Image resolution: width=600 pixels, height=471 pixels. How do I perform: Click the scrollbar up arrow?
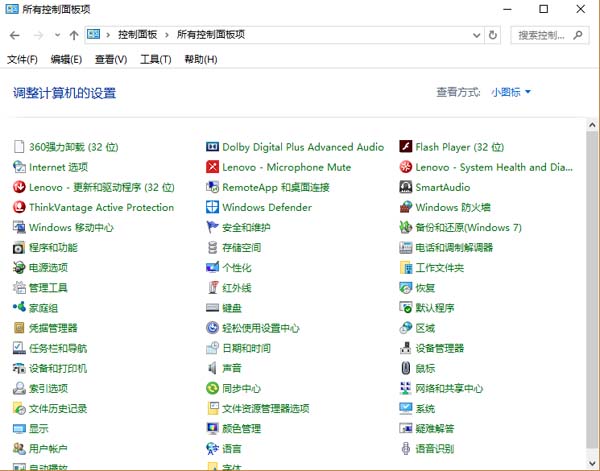pos(592,125)
